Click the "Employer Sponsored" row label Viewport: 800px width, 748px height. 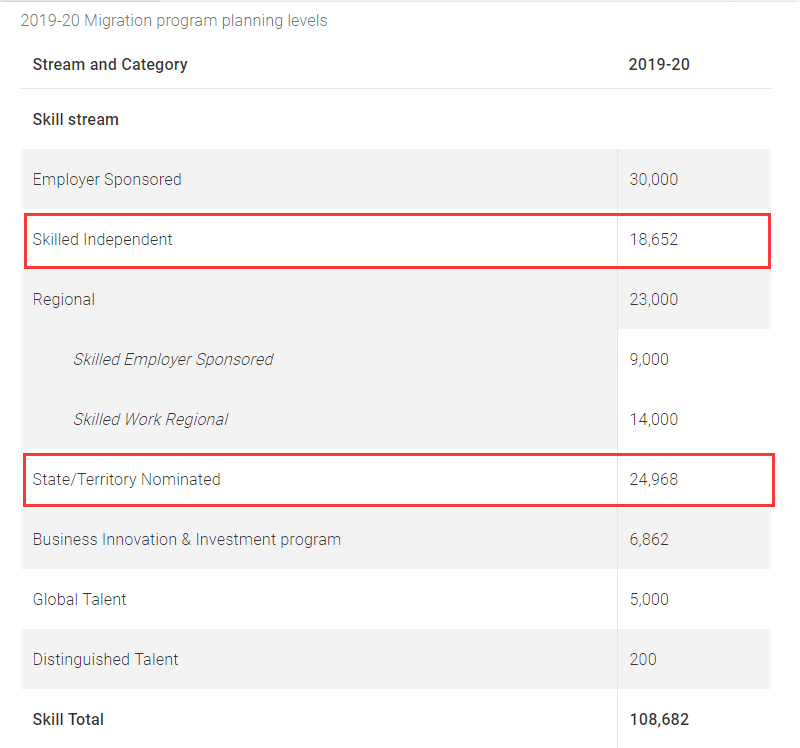click(x=107, y=179)
